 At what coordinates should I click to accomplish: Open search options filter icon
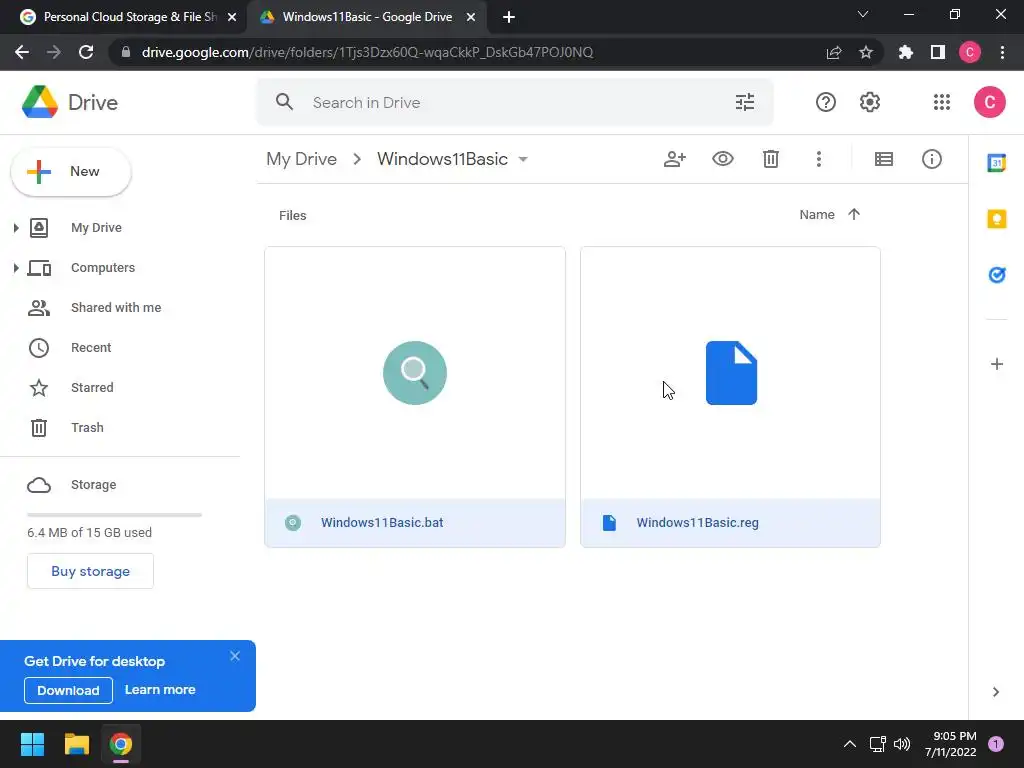744,103
